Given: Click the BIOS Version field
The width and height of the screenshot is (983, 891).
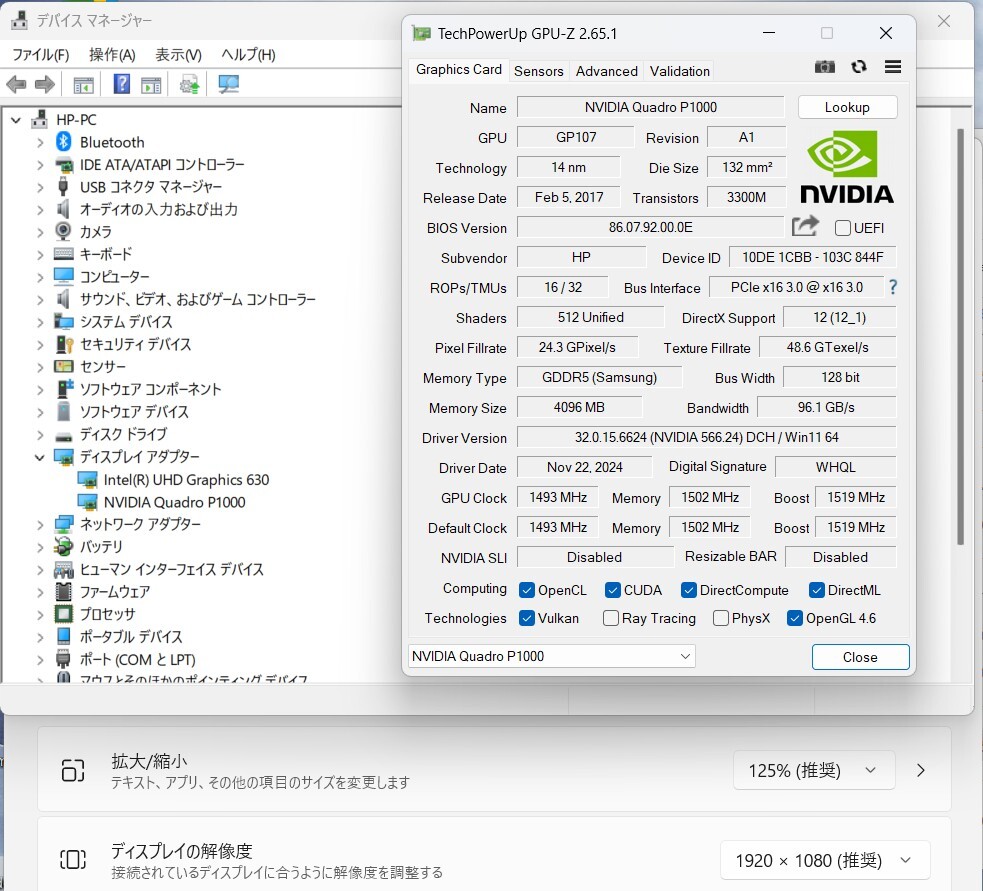Looking at the screenshot, I should pos(650,227).
